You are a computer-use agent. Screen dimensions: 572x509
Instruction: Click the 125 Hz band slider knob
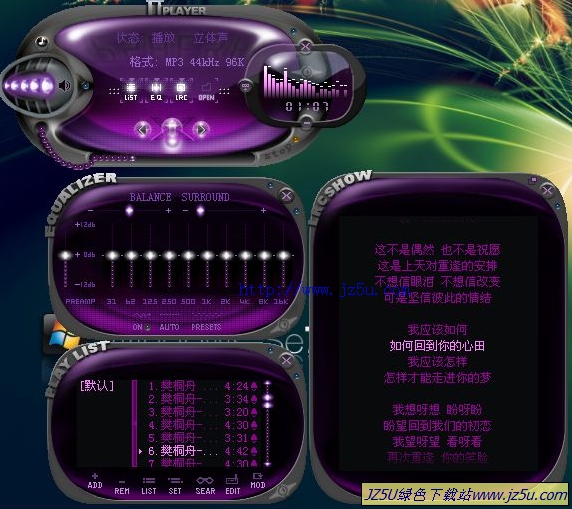(150, 255)
